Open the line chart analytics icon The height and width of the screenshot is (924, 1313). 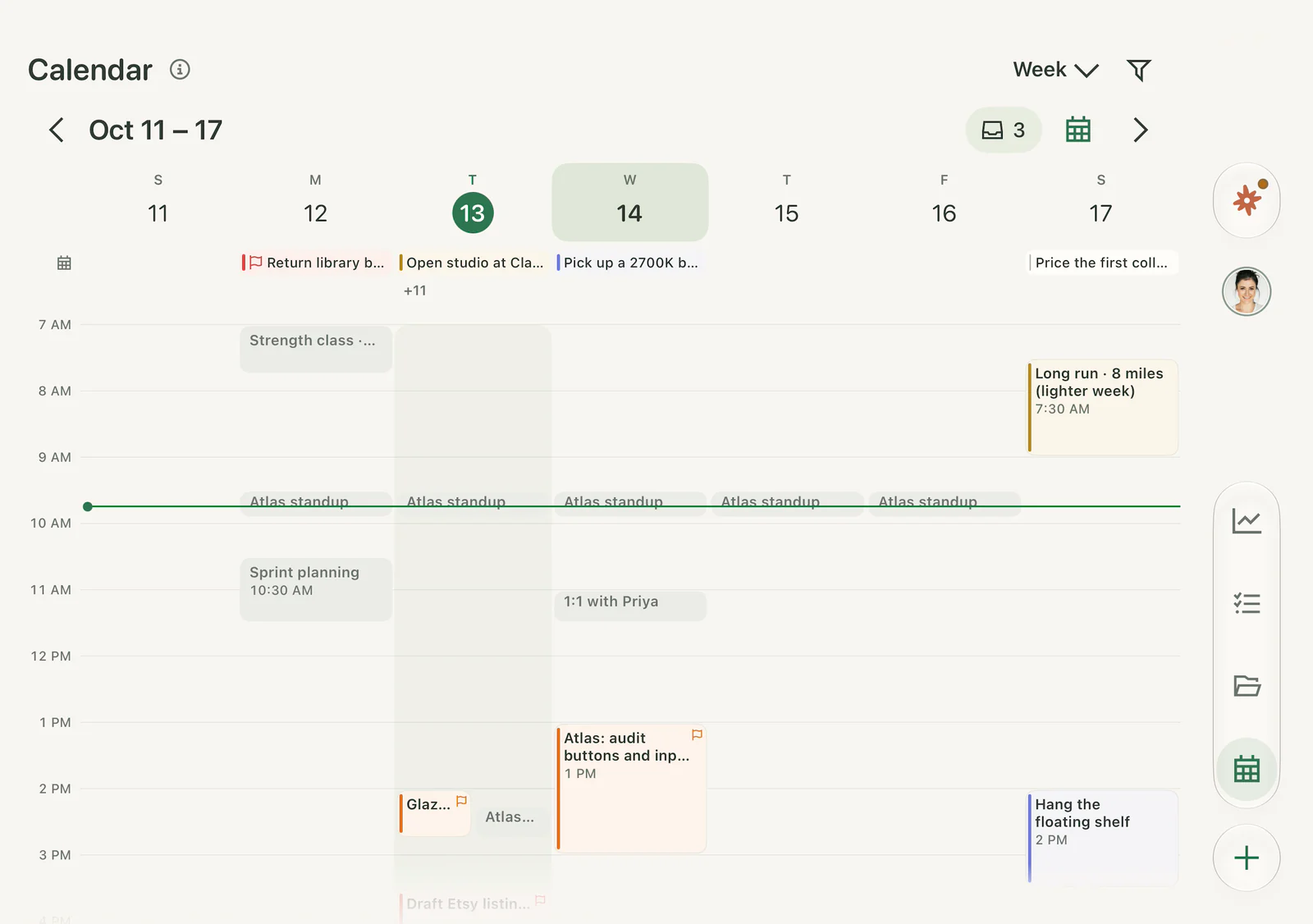point(1247,520)
